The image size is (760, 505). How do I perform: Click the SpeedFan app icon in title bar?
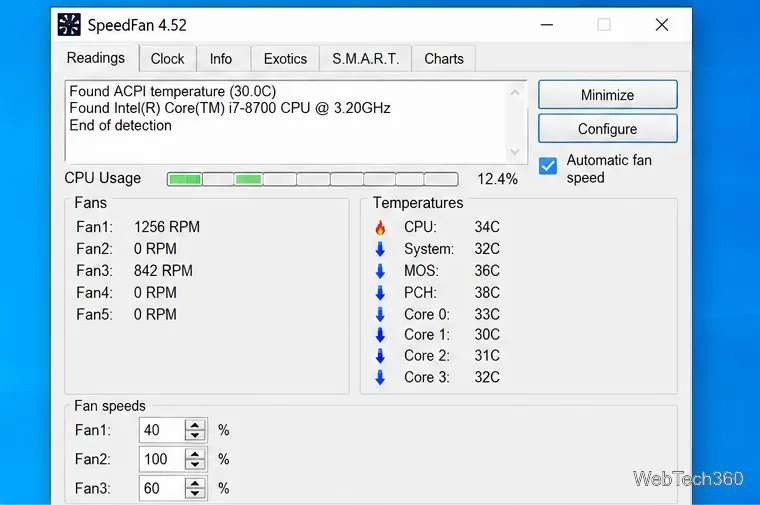pyautogui.click(x=69, y=25)
